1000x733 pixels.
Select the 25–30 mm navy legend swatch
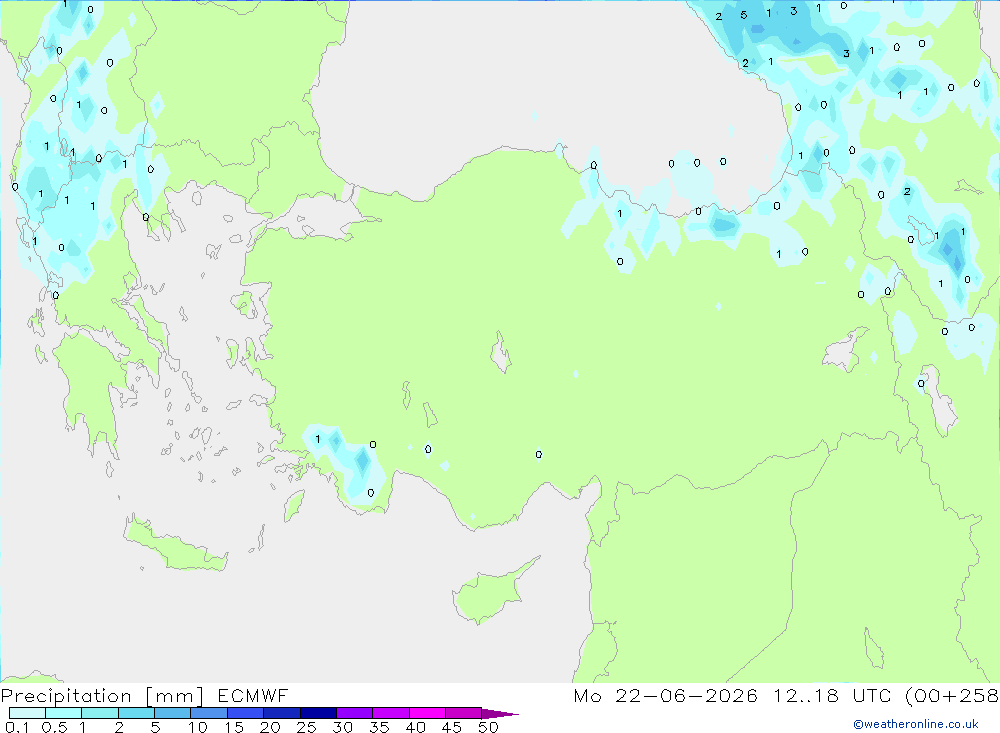point(318,713)
